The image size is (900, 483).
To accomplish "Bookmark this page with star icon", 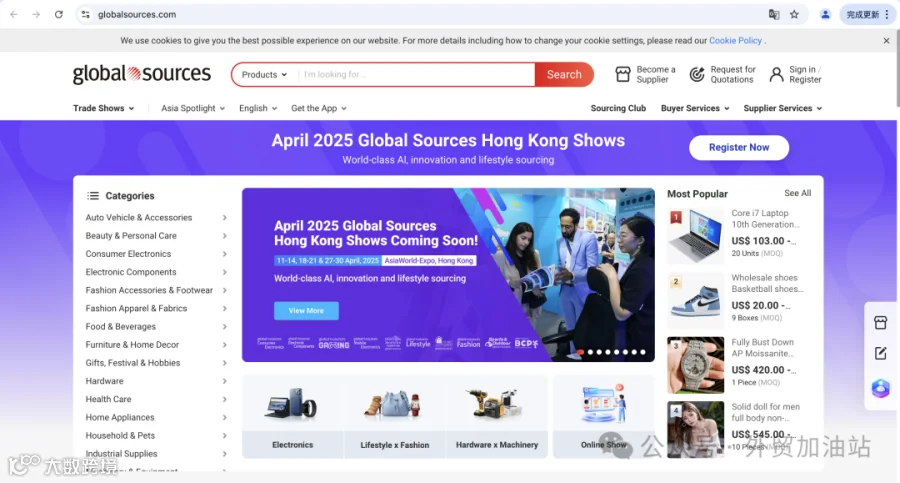I will point(794,14).
